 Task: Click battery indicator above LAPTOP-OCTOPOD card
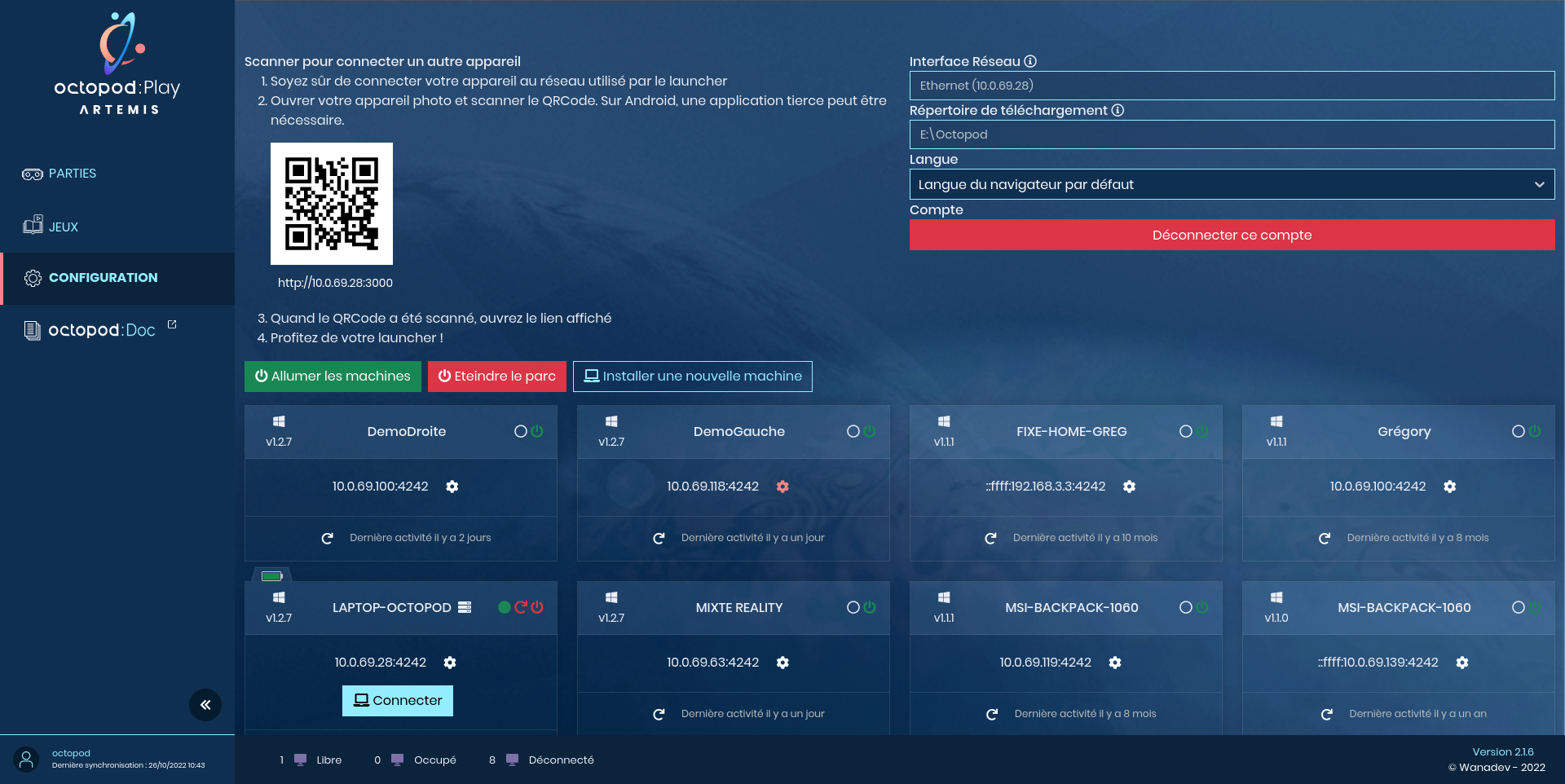click(x=272, y=576)
